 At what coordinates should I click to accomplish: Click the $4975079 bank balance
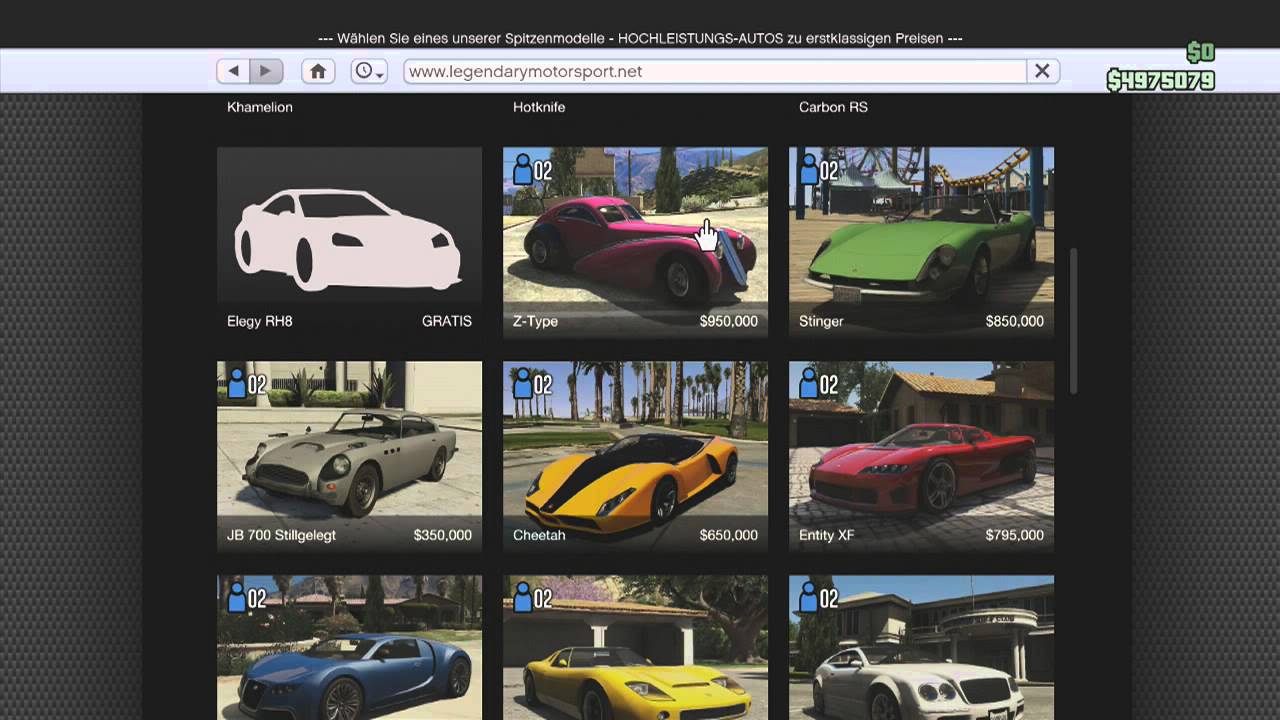point(1161,80)
